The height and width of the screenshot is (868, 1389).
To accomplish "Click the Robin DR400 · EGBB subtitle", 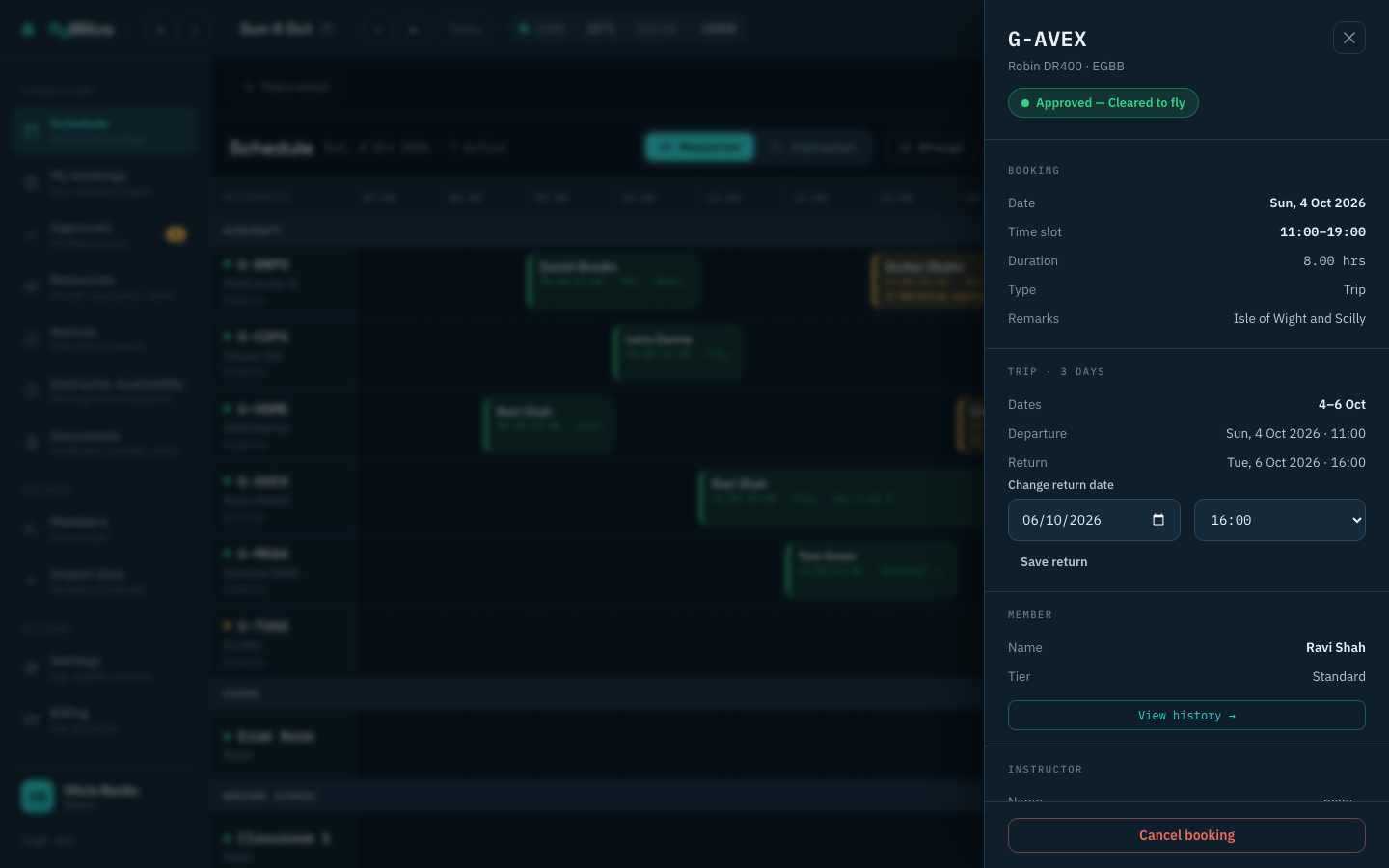I will (x=1066, y=67).
